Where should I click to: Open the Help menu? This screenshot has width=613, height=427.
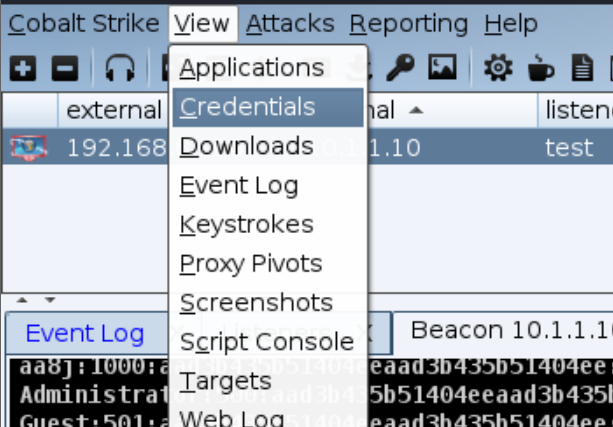511,24
